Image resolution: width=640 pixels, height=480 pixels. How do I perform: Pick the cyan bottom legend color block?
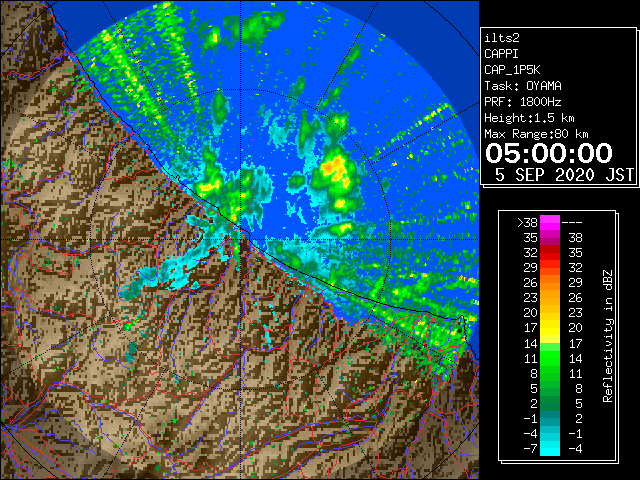[x=550, y=449]
